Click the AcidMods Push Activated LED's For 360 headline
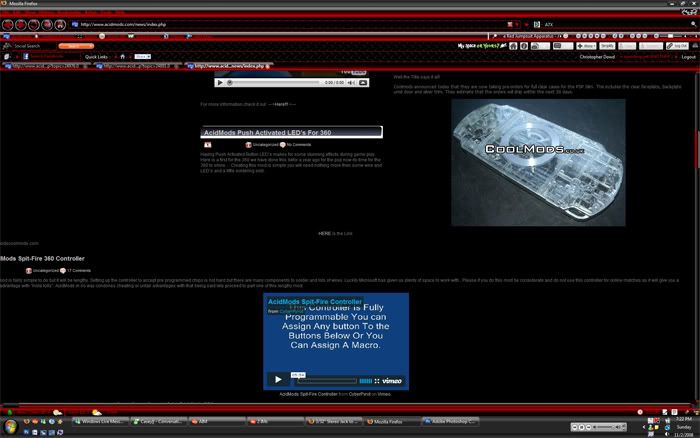The height and width of the screenshot is (438, 700). [267, 133]
